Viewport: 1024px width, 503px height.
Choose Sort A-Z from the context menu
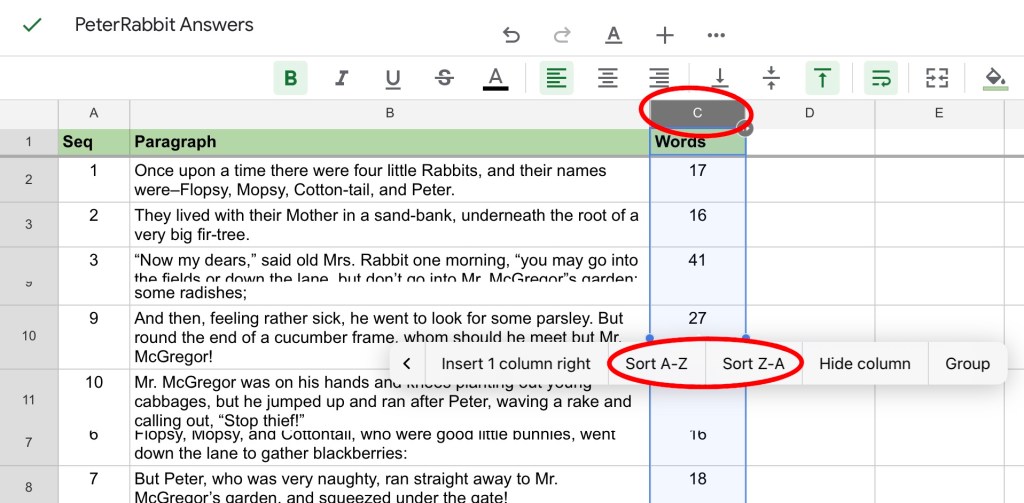[656, 364]
